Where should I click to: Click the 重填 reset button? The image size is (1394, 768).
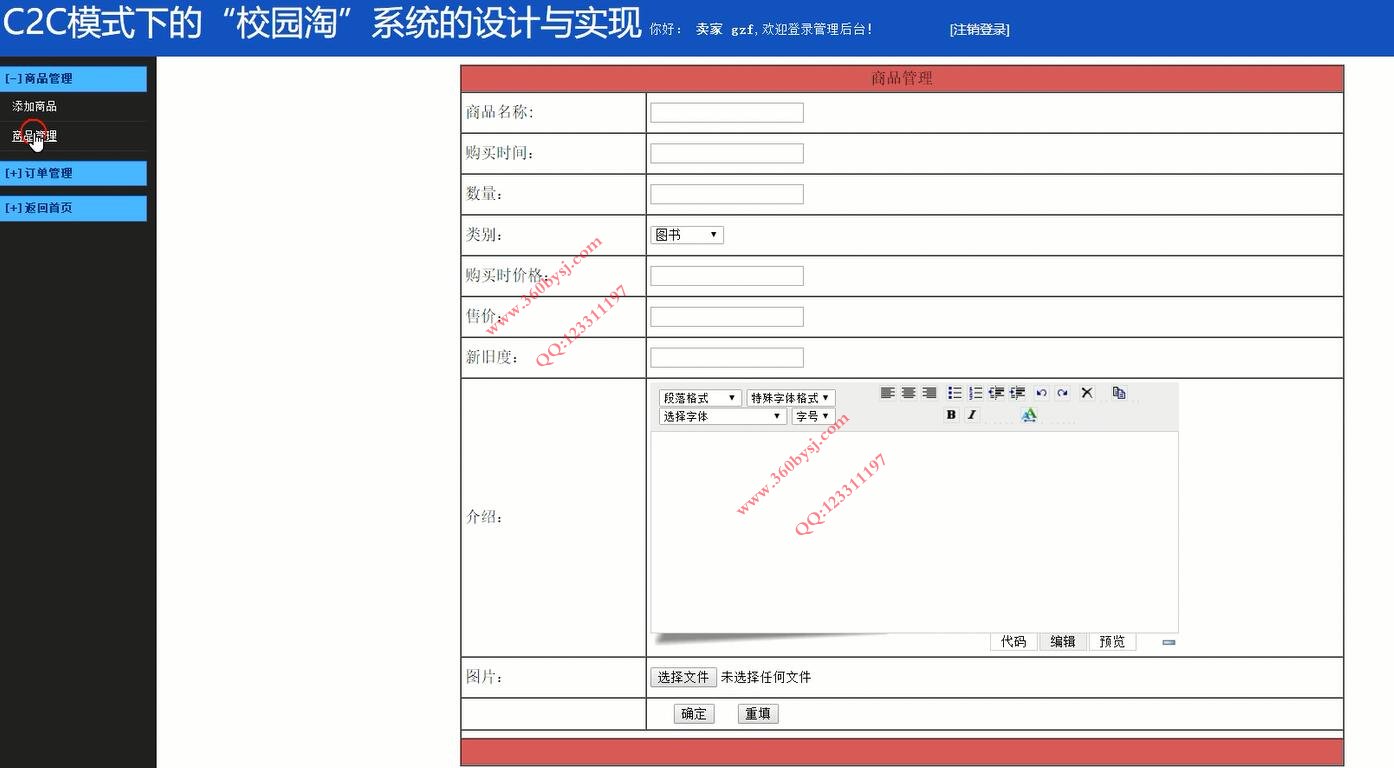coord(758,714)
